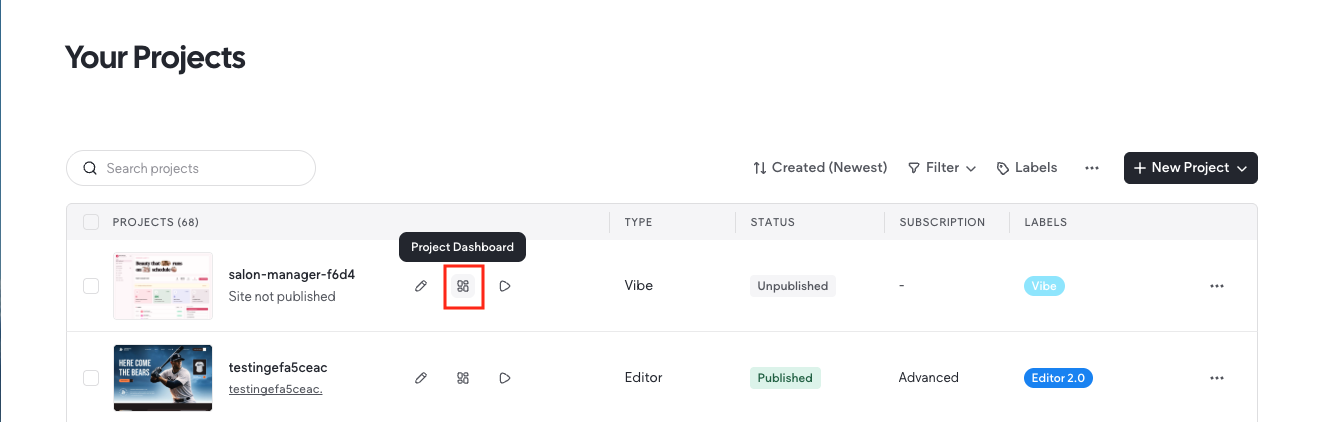Screen dimensions: 1322x422
Task: Open the testingefa5ceac thumbnail
Action: pos(163,378)
